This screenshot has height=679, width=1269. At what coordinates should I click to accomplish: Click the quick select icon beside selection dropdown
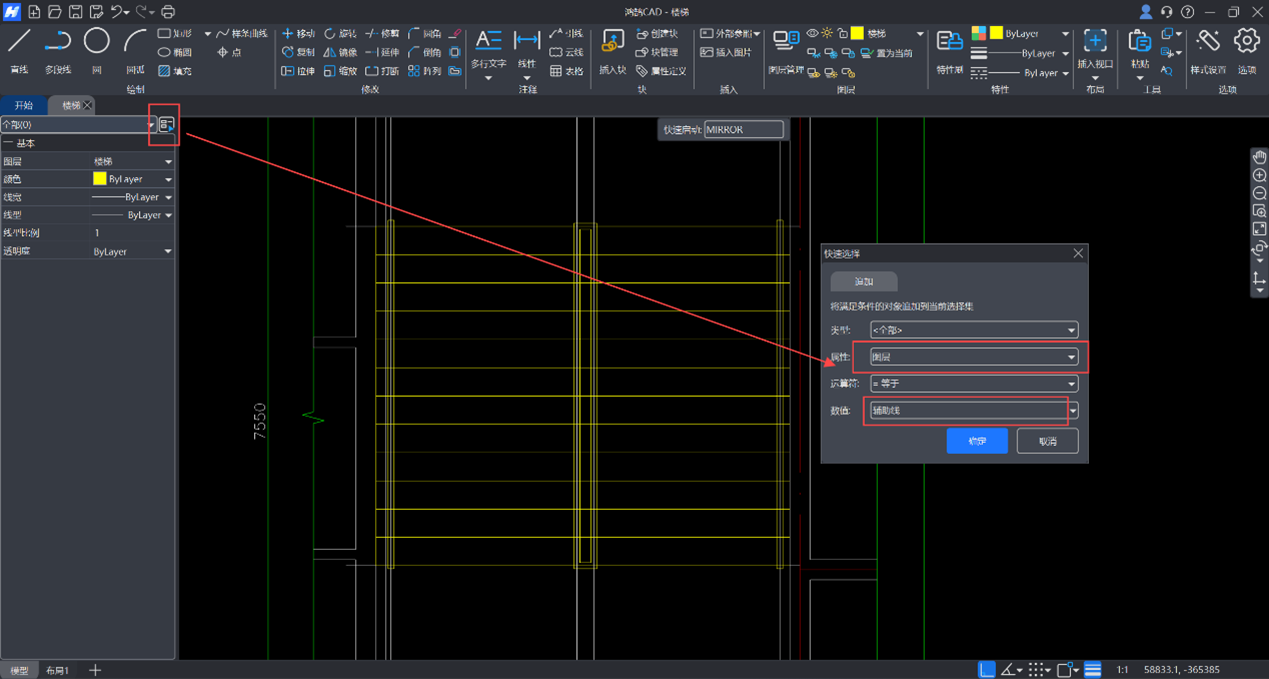(x=166, y=124)
